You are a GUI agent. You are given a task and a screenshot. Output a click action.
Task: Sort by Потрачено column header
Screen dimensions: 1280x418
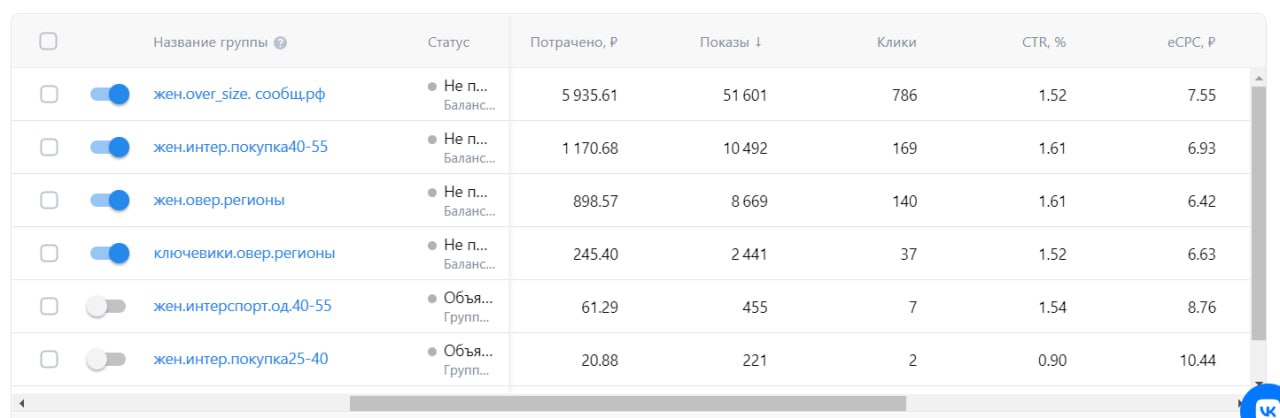pos(573,42)
